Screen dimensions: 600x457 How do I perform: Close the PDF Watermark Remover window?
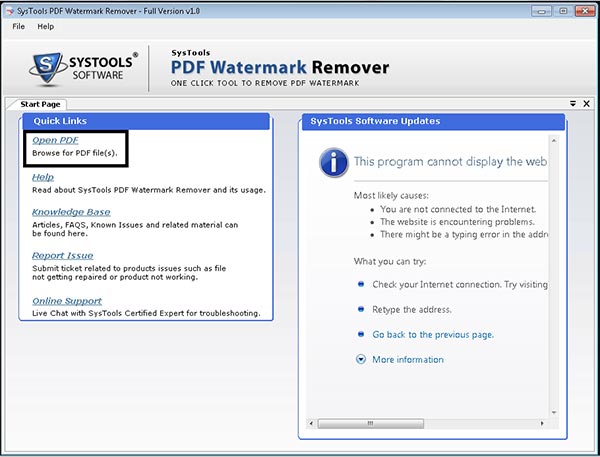(x=585, y=11)
